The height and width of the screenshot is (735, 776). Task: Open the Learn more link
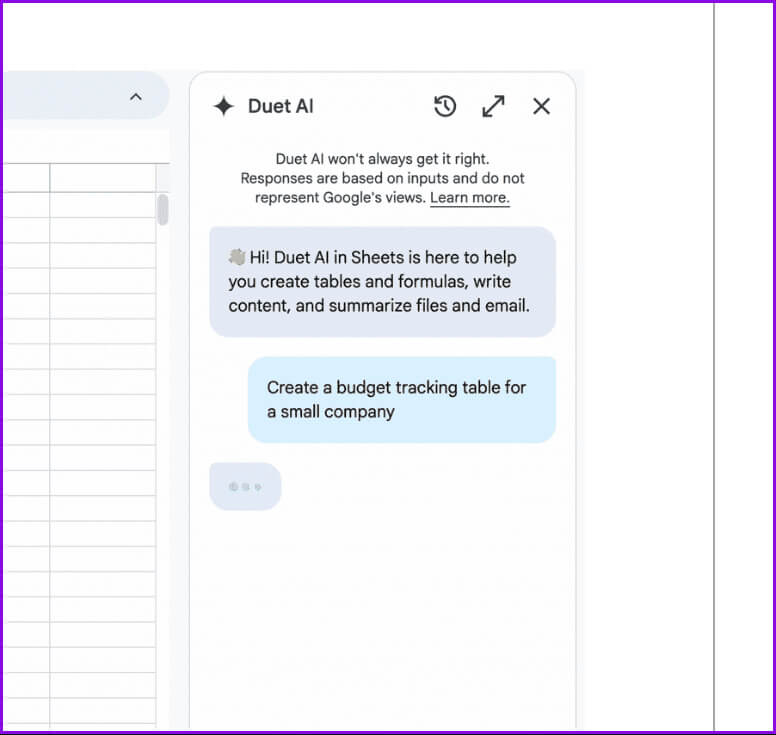[x=470, y=197]
